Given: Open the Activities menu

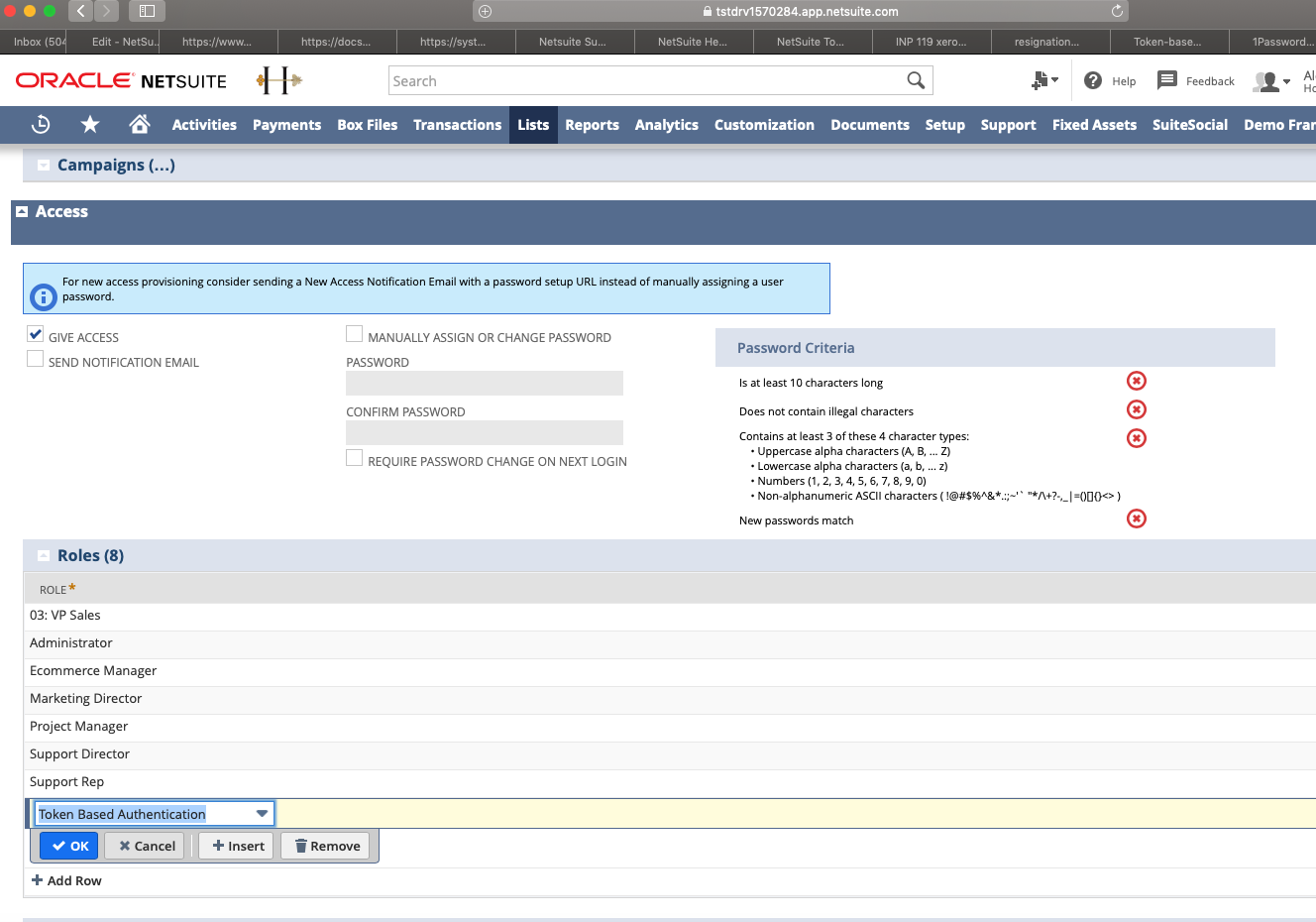Looking at the screenshot, I should [x=204, y=125].
